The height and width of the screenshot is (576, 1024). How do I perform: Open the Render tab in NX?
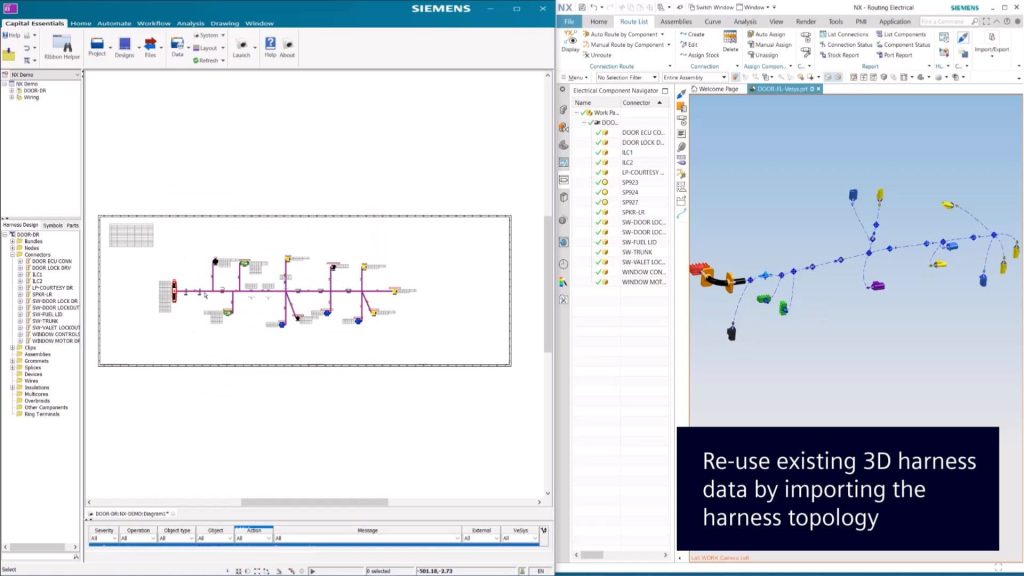(807, 22)
